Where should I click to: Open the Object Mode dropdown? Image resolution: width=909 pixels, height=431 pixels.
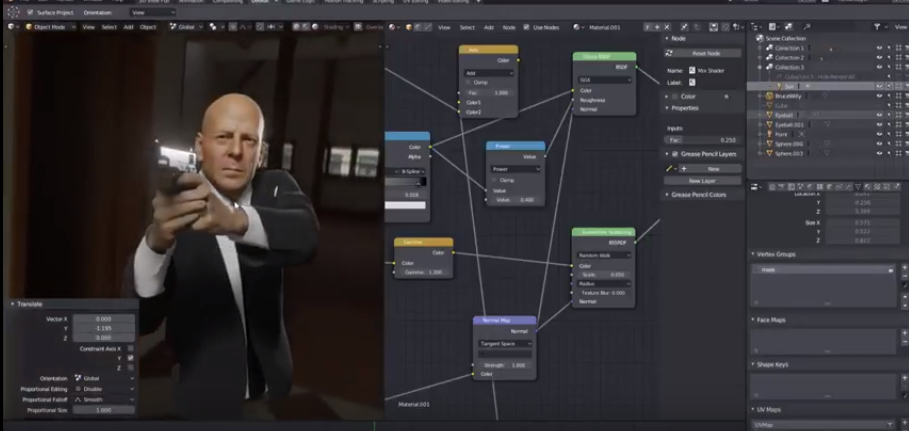click(50, 27)
